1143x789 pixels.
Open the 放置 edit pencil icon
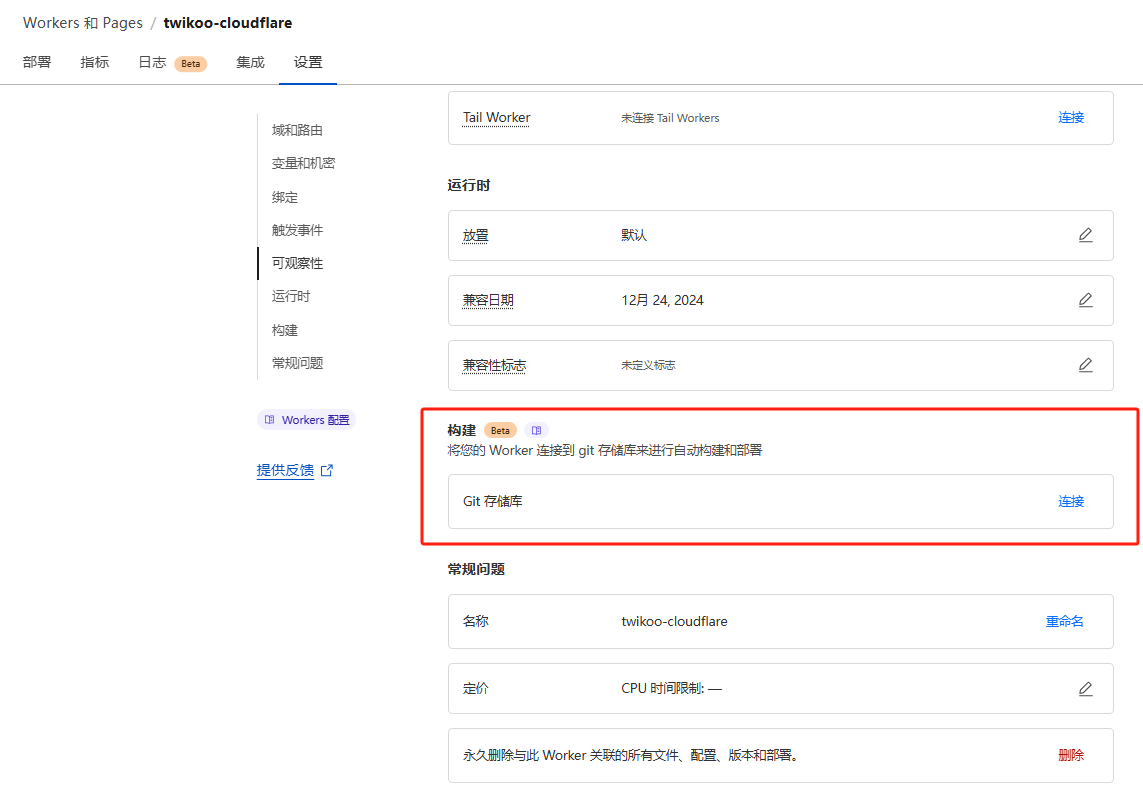(1086, 235)
